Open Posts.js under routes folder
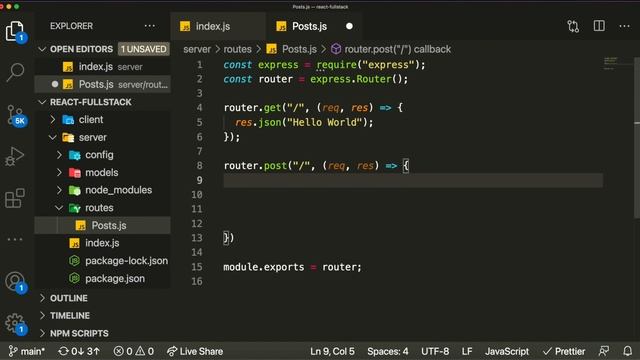This screenshot has width=640, height=360. pos(102,225)
